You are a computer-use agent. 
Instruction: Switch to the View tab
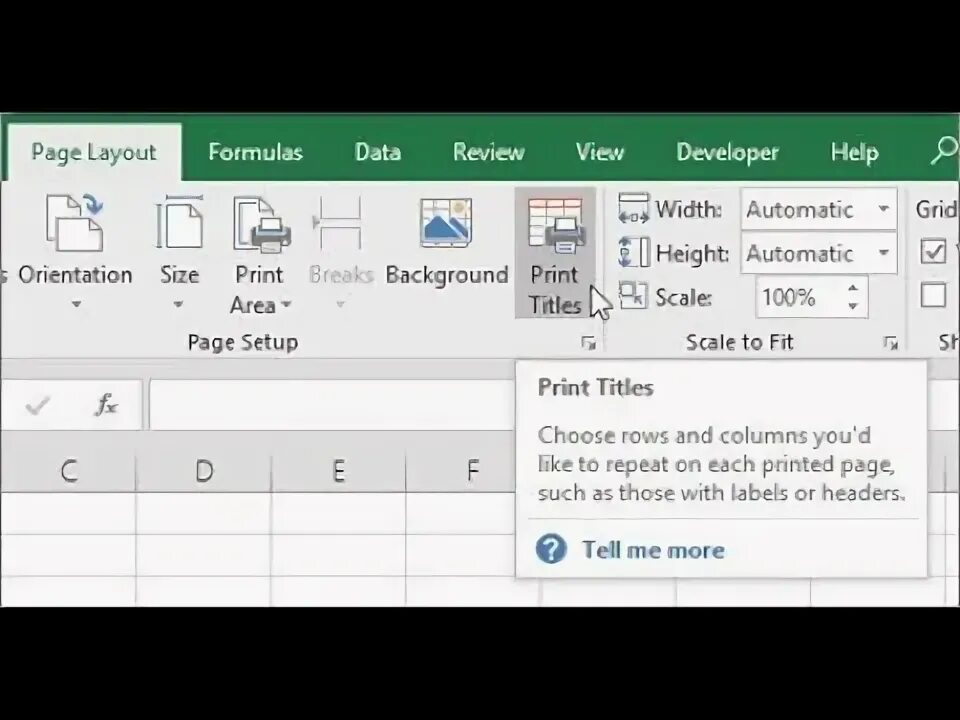(x=599, y=152)
